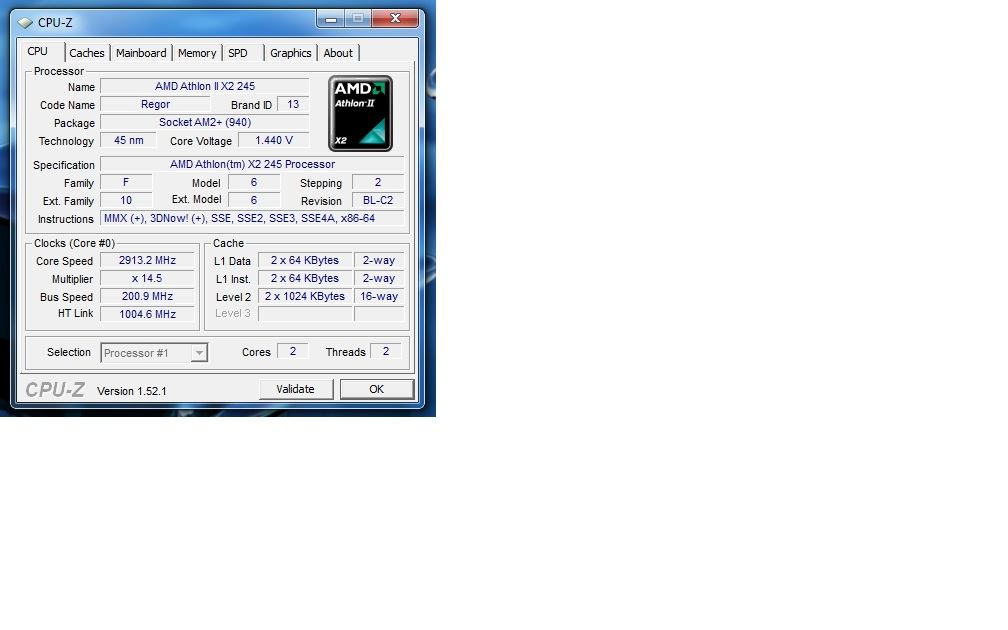
Task: Click the L1 Data size 2 x 64 KBytes
Action: 305,260
